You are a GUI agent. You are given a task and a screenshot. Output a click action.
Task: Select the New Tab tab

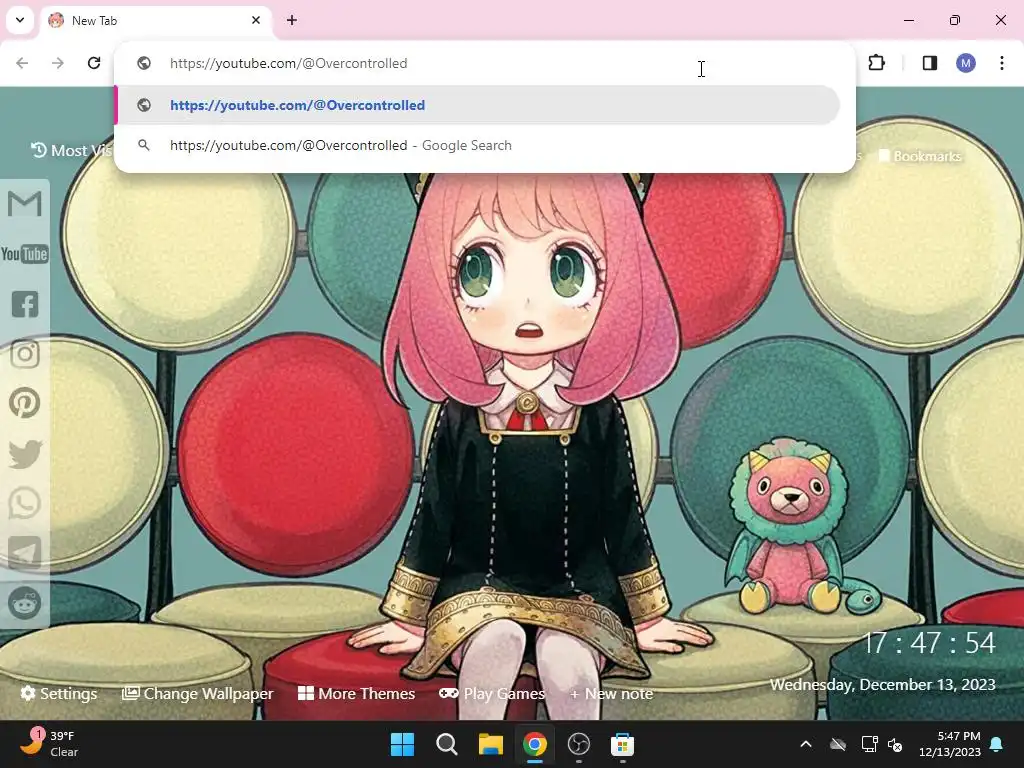[x=157, y=20]
